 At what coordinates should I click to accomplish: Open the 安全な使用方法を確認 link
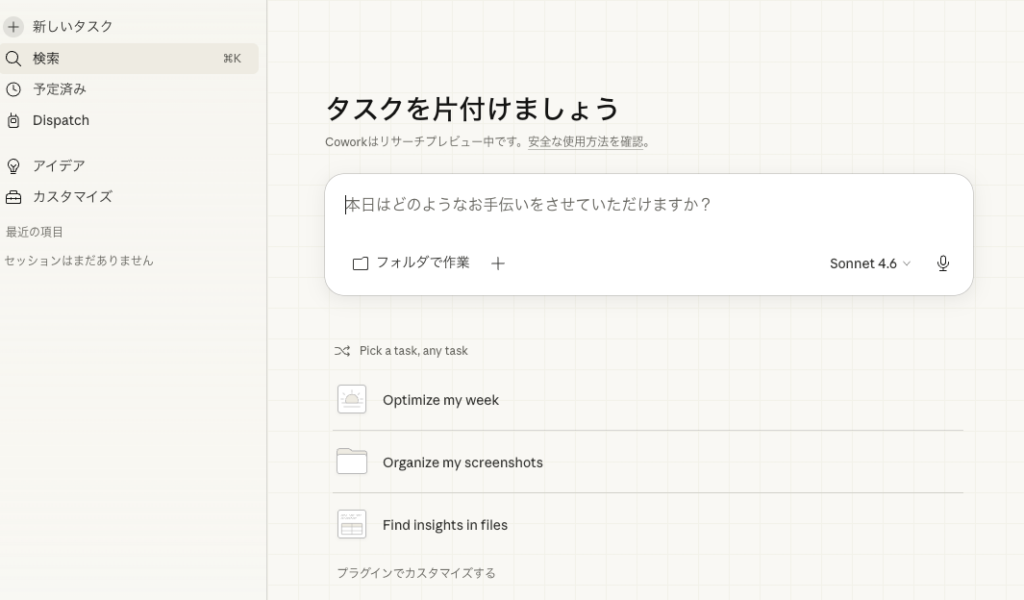(585, 142)
